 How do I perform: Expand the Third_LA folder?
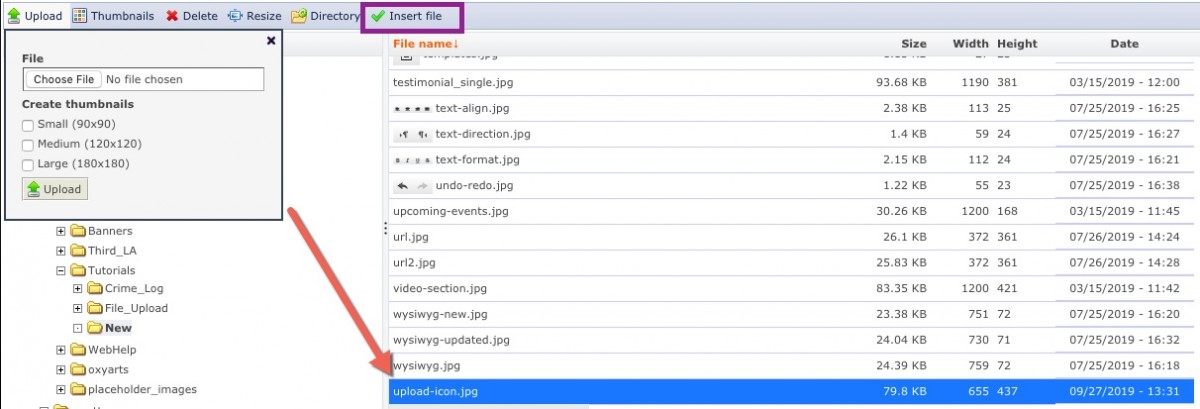[61, 251]
